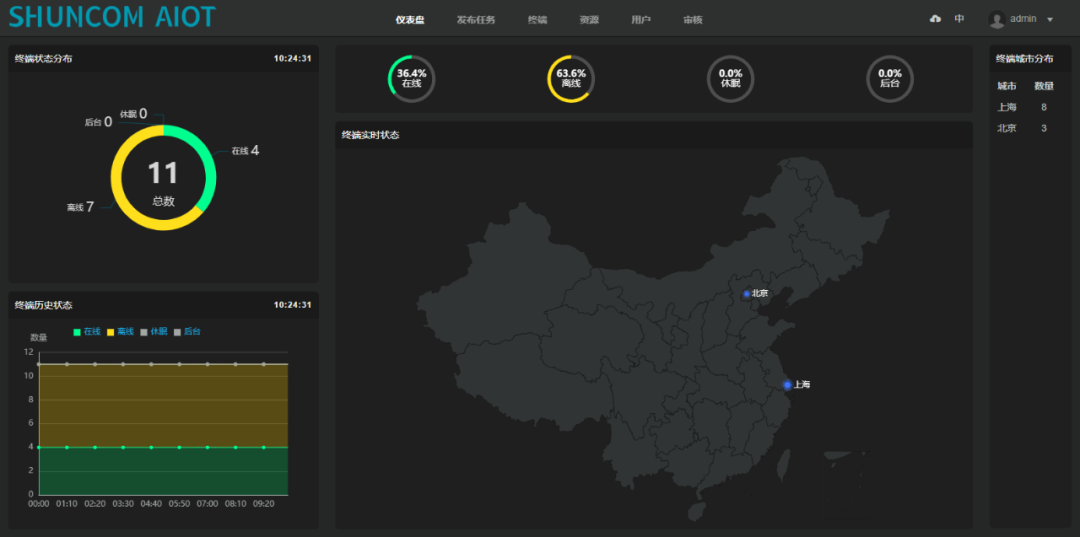
Task: Click the 后台 0.0% circular gauge
Action: (889, 78)
